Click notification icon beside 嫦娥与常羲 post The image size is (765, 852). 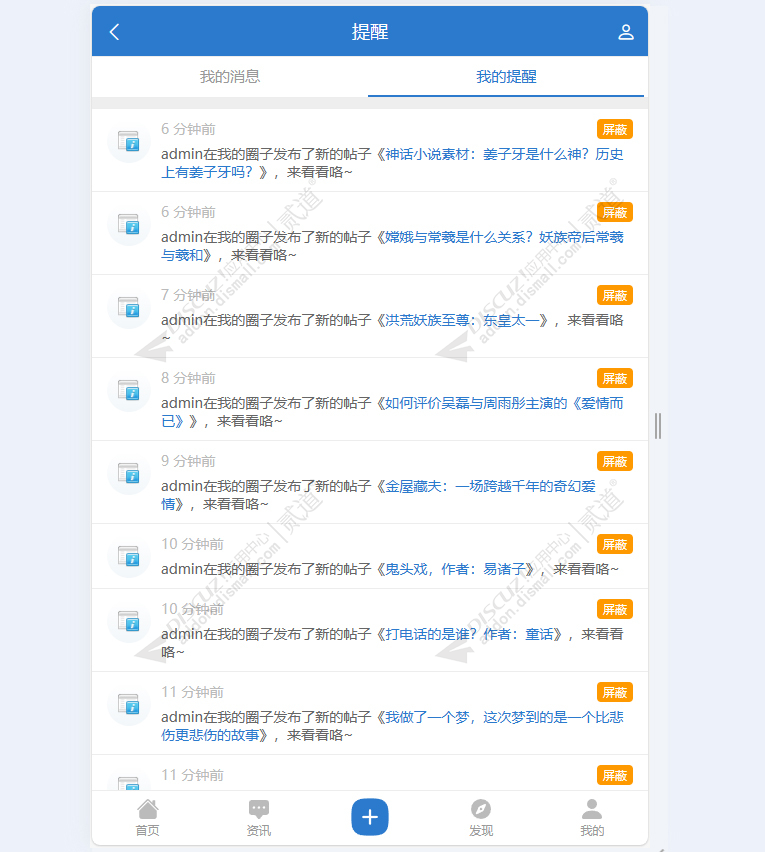(129, 224)
